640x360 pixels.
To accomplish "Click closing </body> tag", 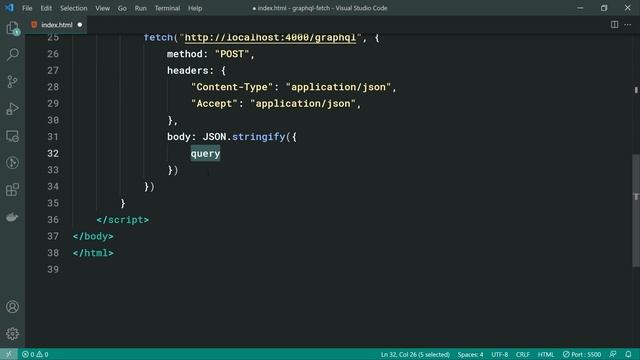I will click(93, 236).
